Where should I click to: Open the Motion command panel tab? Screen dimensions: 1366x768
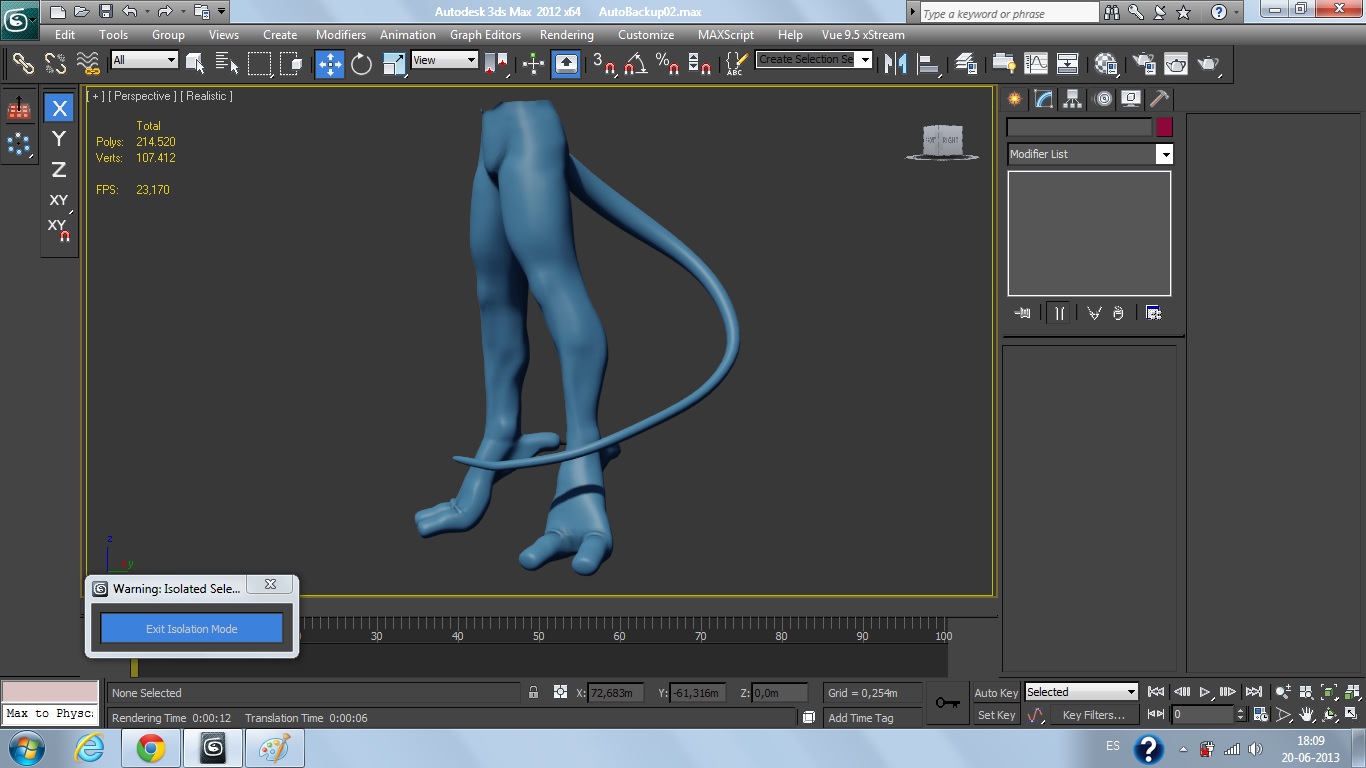pyautogui.click(x=1102, y=99)
